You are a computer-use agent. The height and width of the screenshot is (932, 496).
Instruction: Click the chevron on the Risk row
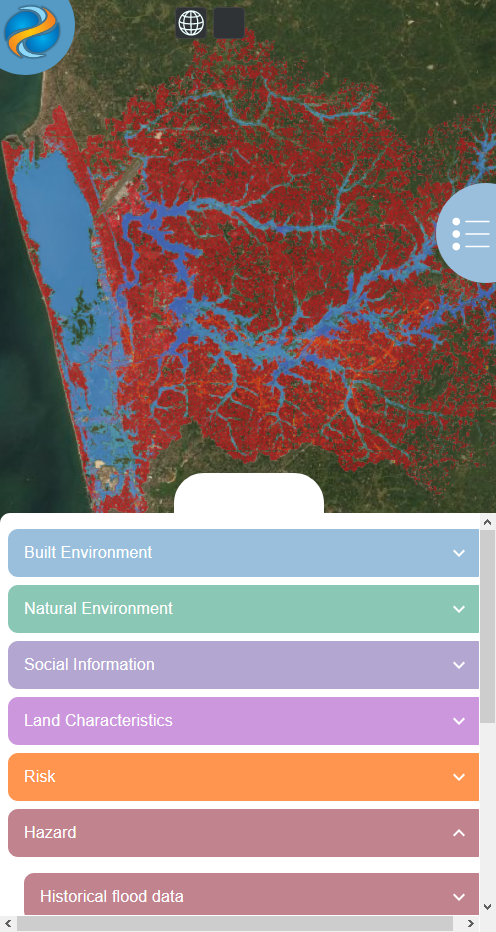point(459,777)
